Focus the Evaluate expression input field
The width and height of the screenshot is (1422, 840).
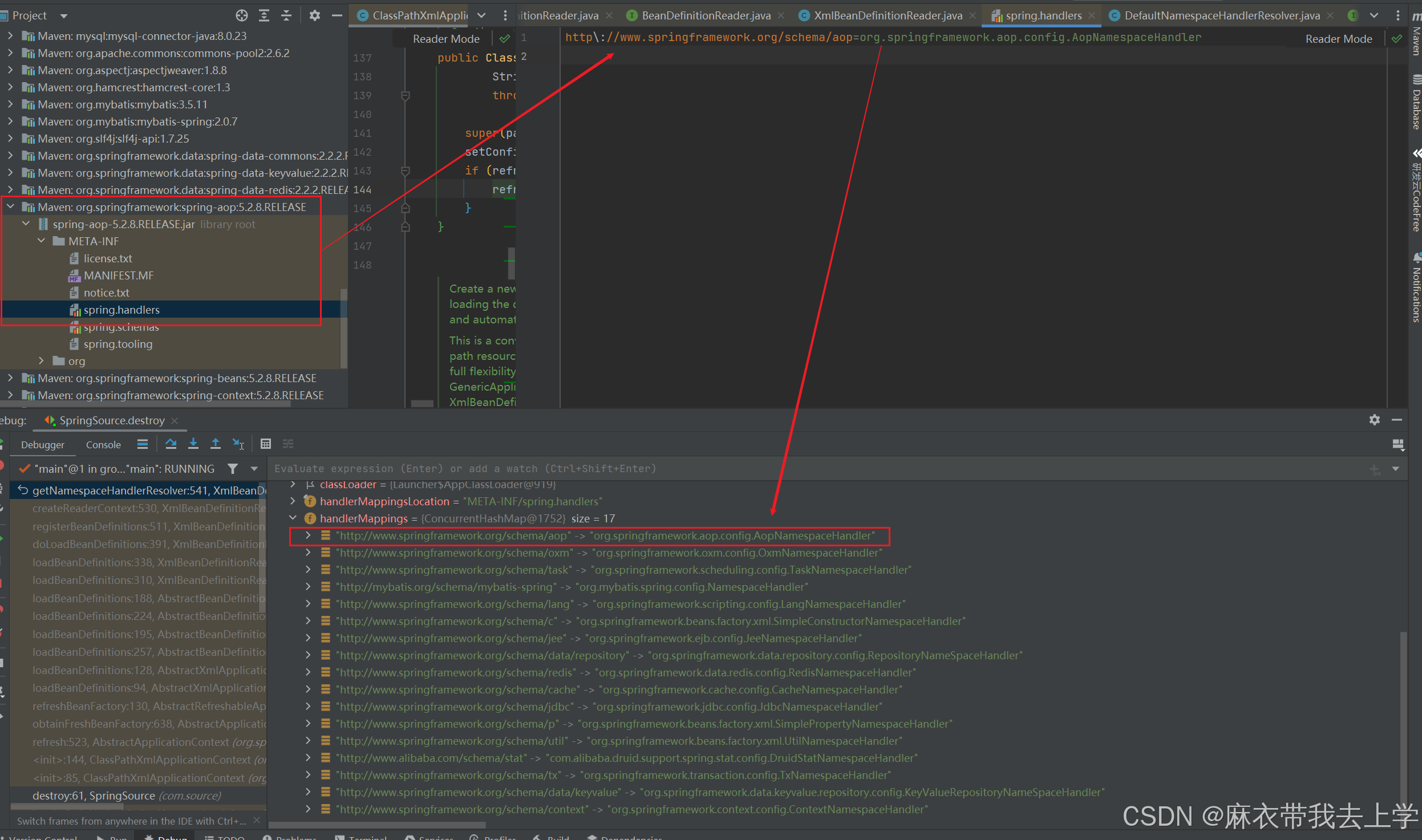point(816,469)
